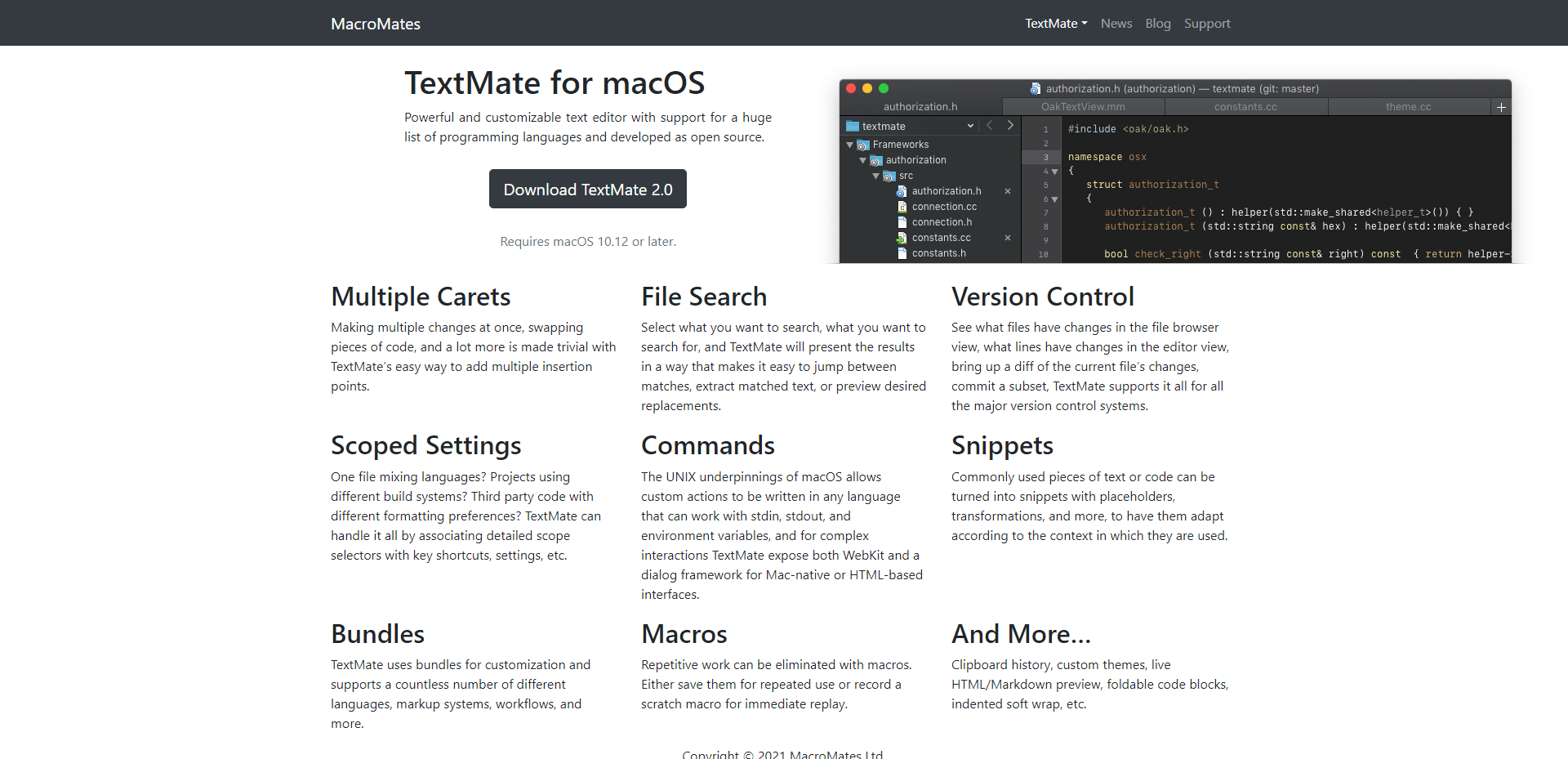Image resolution: width=1568 pixels, height=759 pixels.
Task: Click the 'Copyright © 2021 MacroMates Ltd.' footer text
Action: tap(782, 754)
